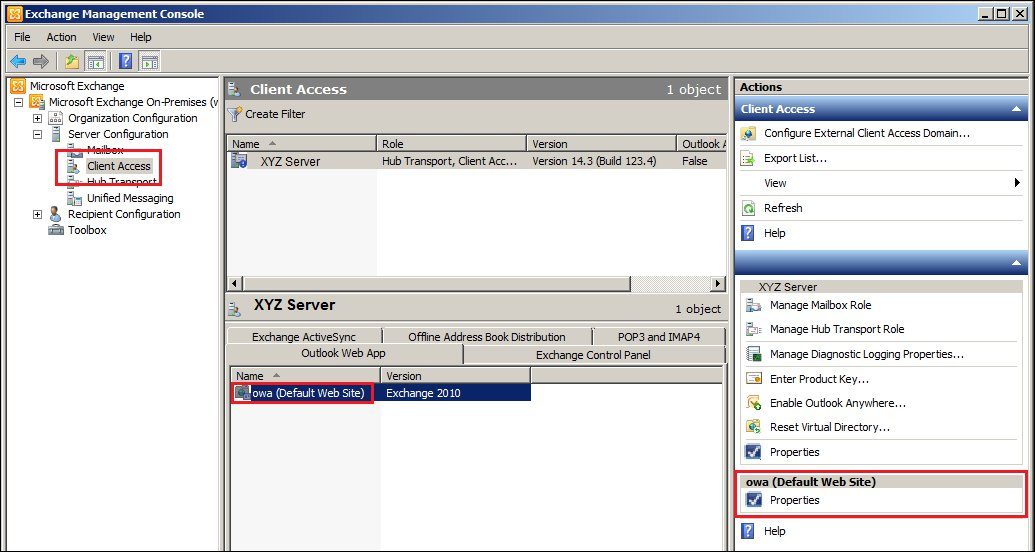Viewport: 1035px width, 552px height.
Task: Click the Enter Product Key icon
Action: (x=753, y=379)
